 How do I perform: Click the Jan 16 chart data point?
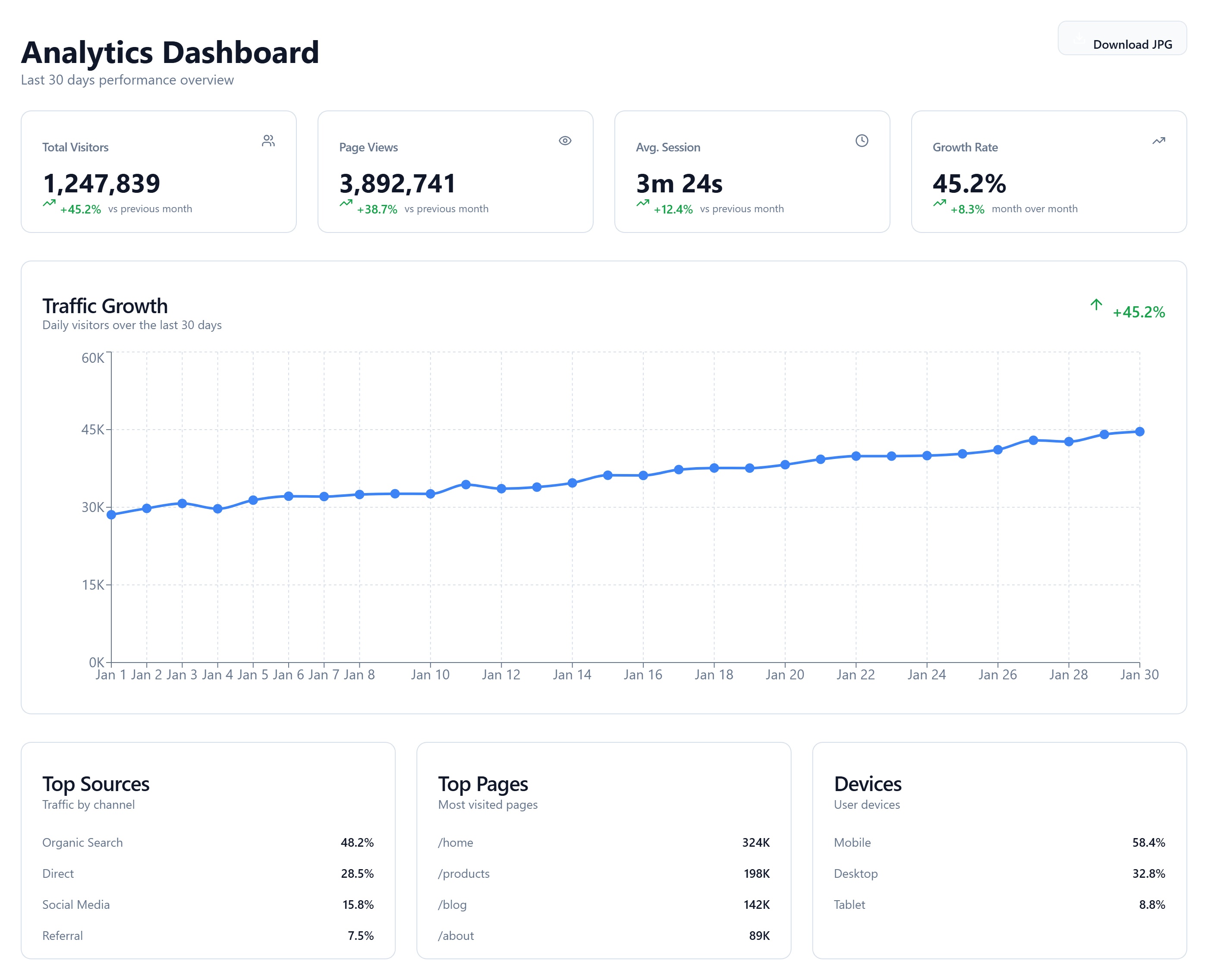coord(643,475)
